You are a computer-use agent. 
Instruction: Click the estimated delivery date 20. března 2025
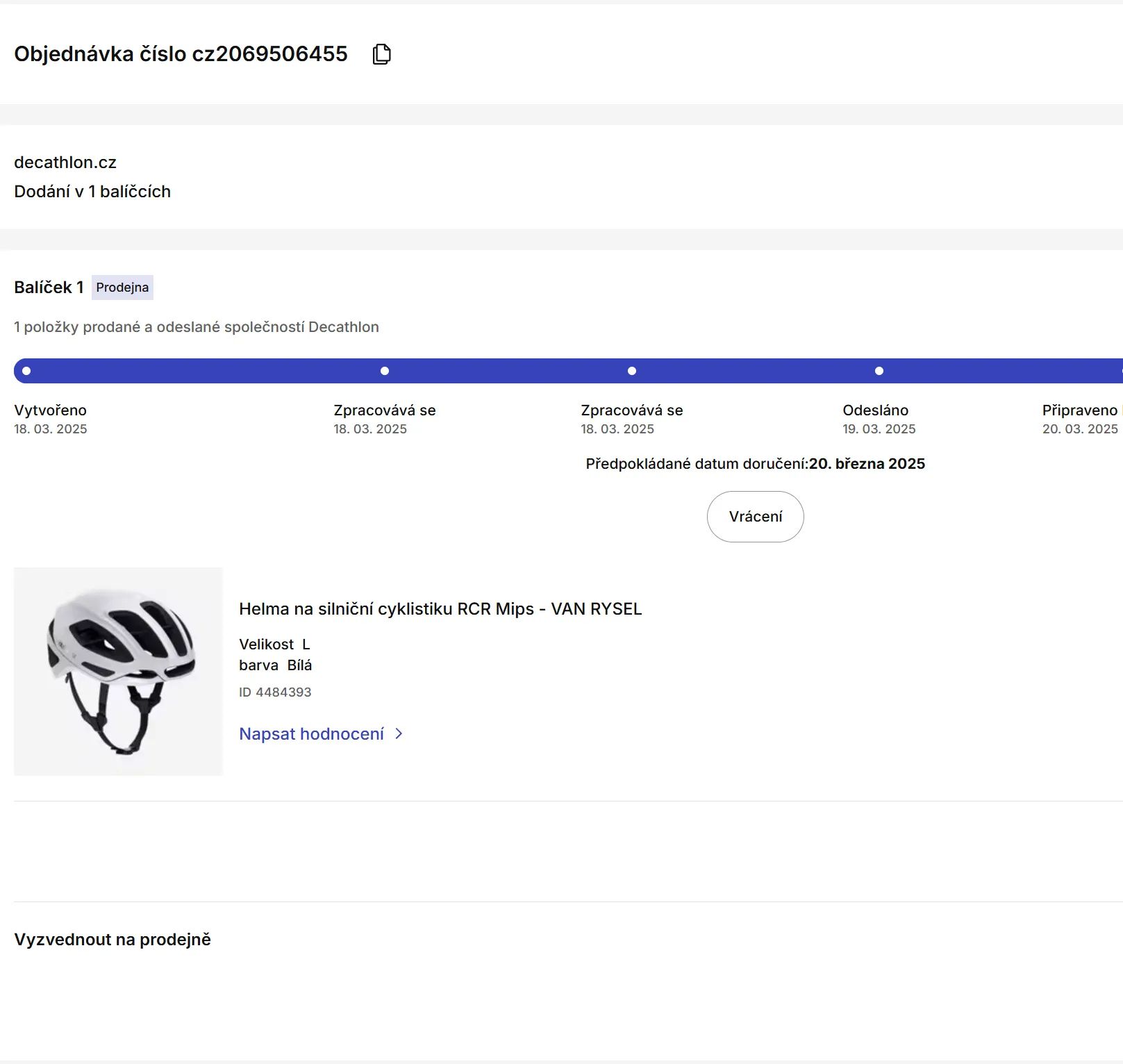point(867,464)
